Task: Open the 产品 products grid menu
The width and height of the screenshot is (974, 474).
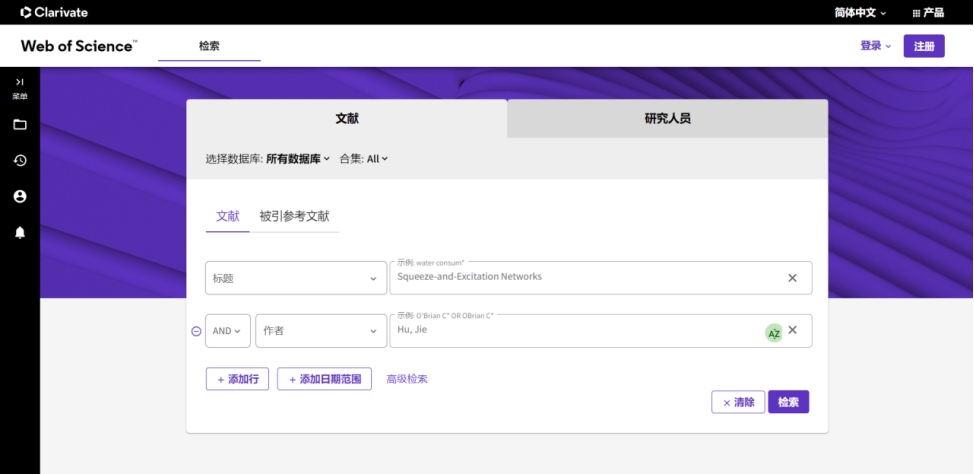Action: pyautogui.click(x=928, y=12)
